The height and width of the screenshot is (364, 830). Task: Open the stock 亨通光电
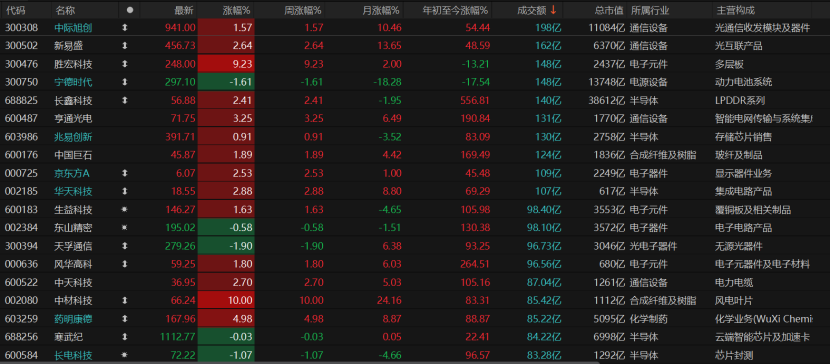point(74,119)
